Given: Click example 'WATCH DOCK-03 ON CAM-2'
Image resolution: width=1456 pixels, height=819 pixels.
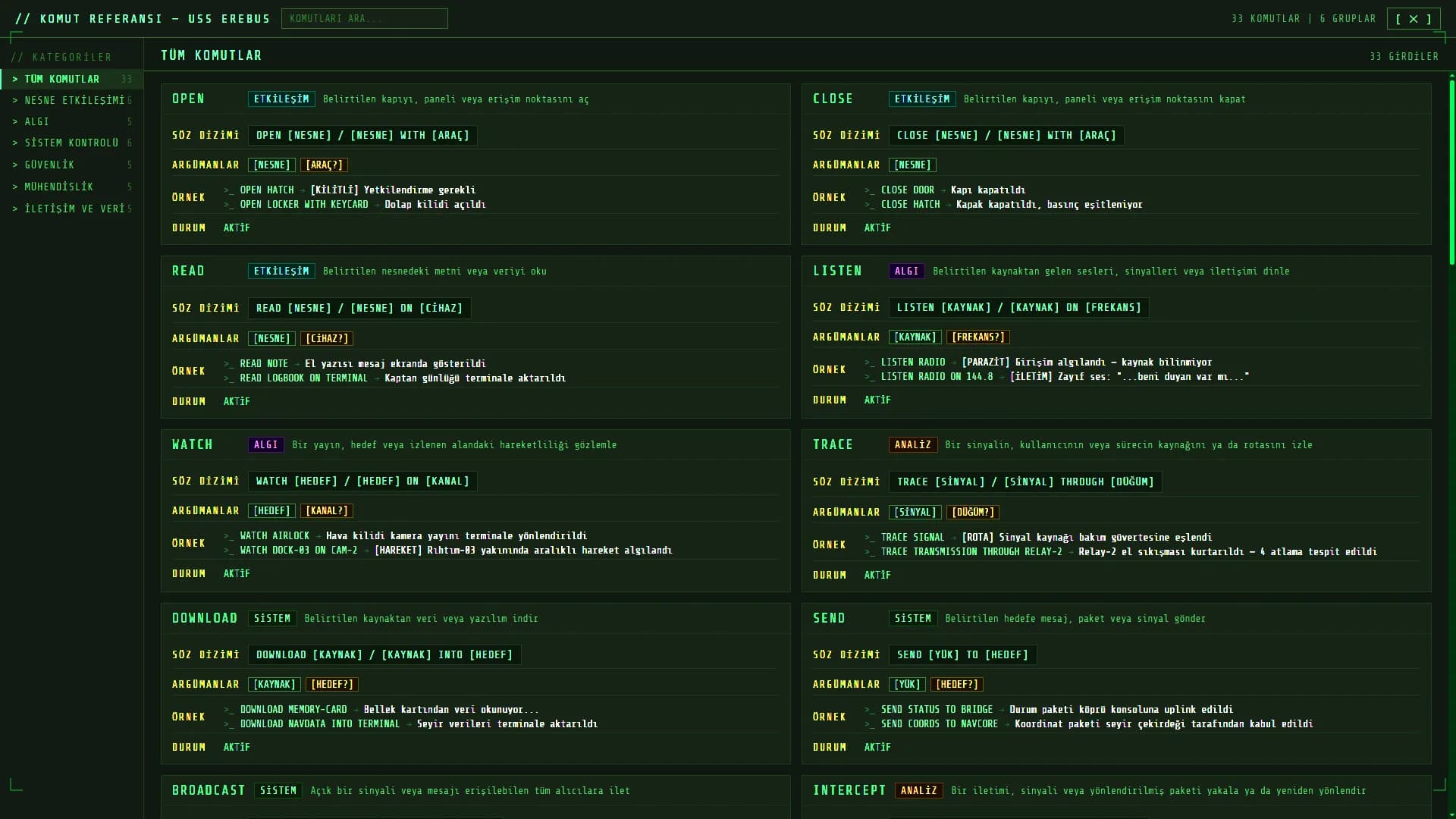Looking at the screenshot, I should (299, 550).
